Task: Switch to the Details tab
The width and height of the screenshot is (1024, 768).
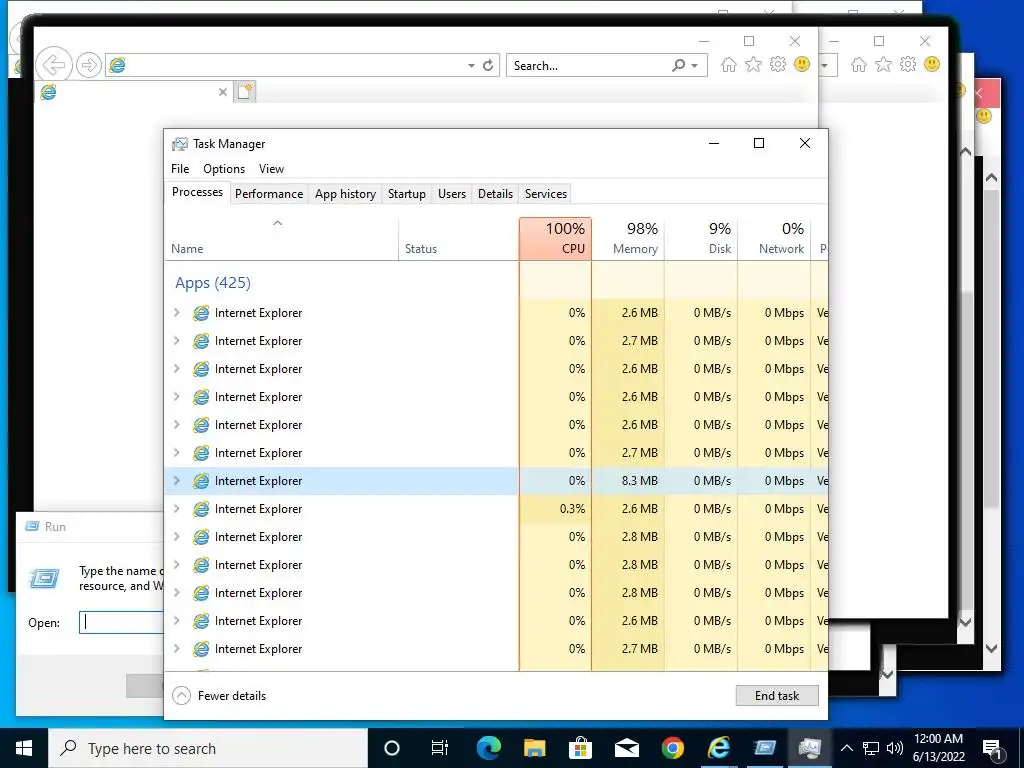Action: (495, 194)
